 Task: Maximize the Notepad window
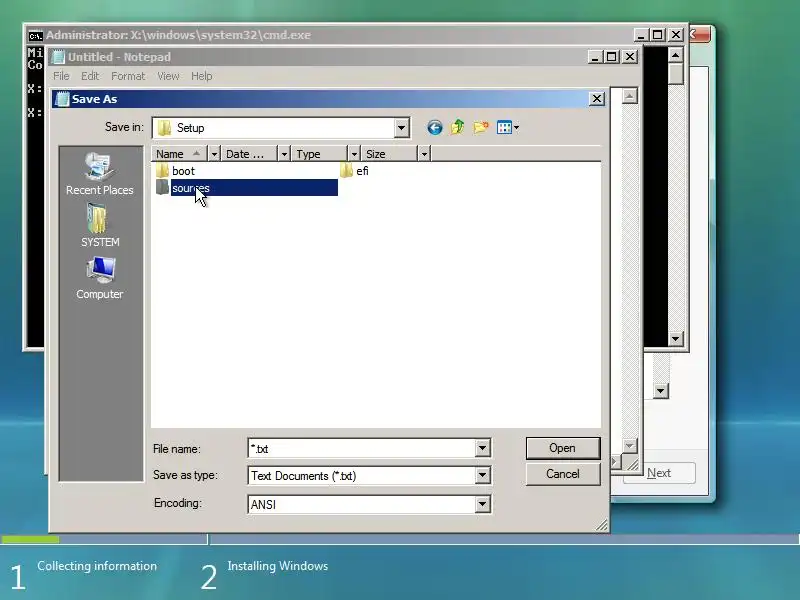(x=612, y=57)
